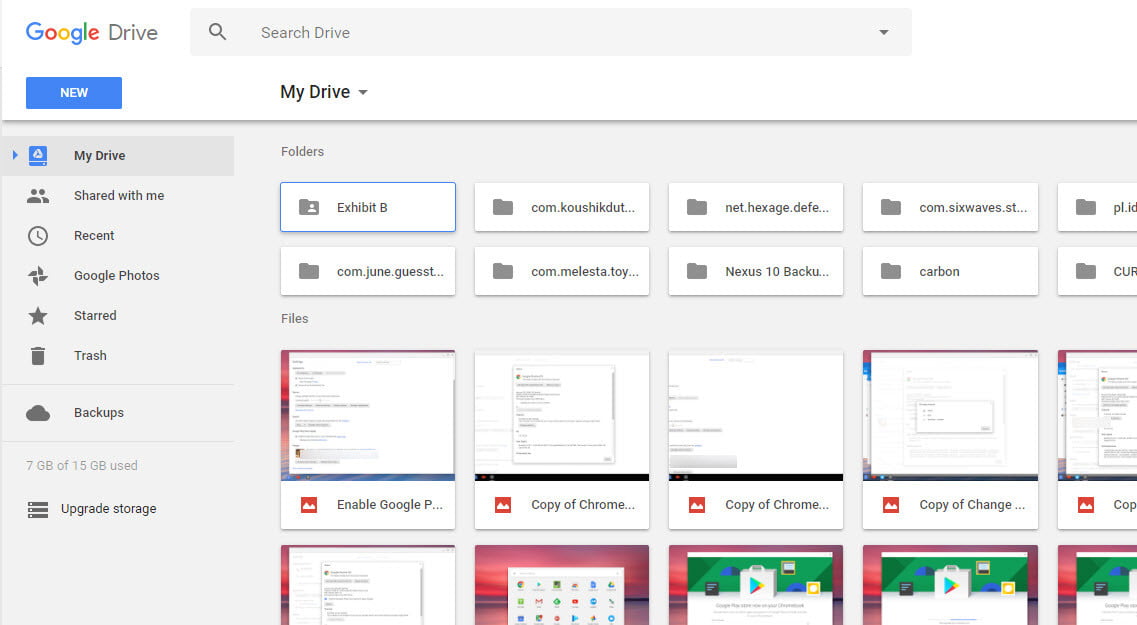The image size is (1137, 625).
Task: Select Starred in the sidebar
Action: 94,315
